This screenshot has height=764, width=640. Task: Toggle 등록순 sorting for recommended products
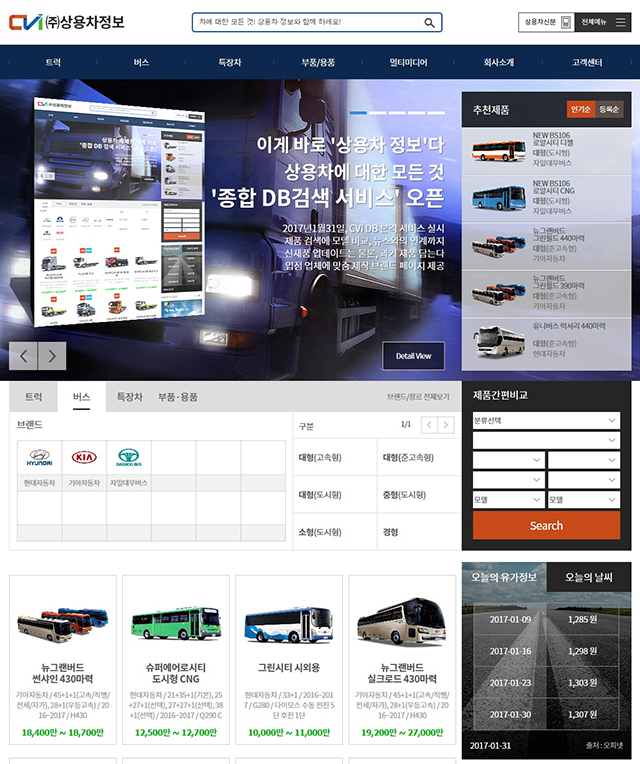click(609, 109)
